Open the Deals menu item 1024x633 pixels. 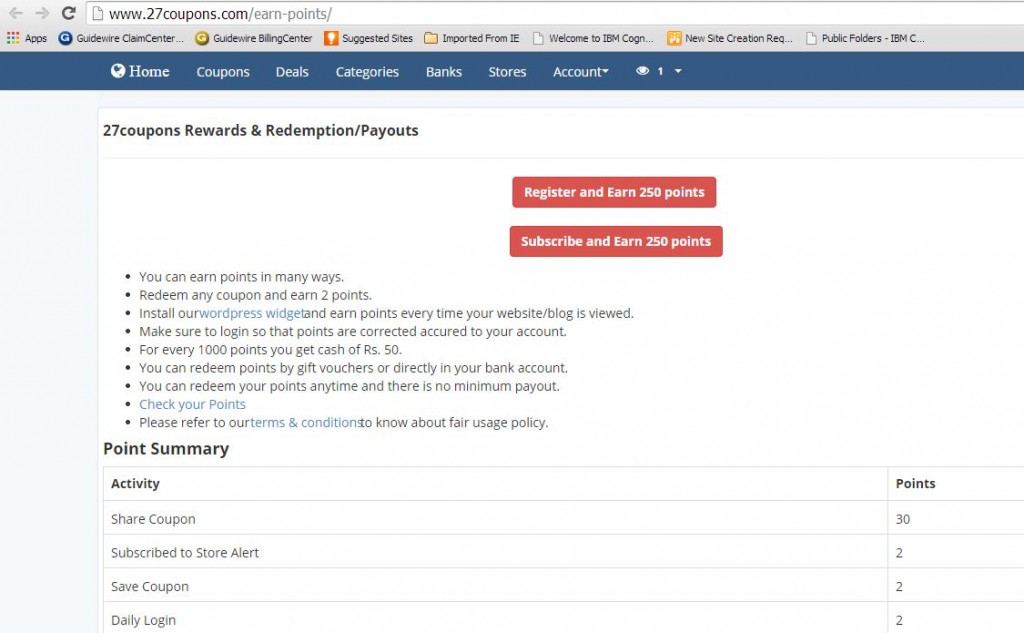[292, 72]
